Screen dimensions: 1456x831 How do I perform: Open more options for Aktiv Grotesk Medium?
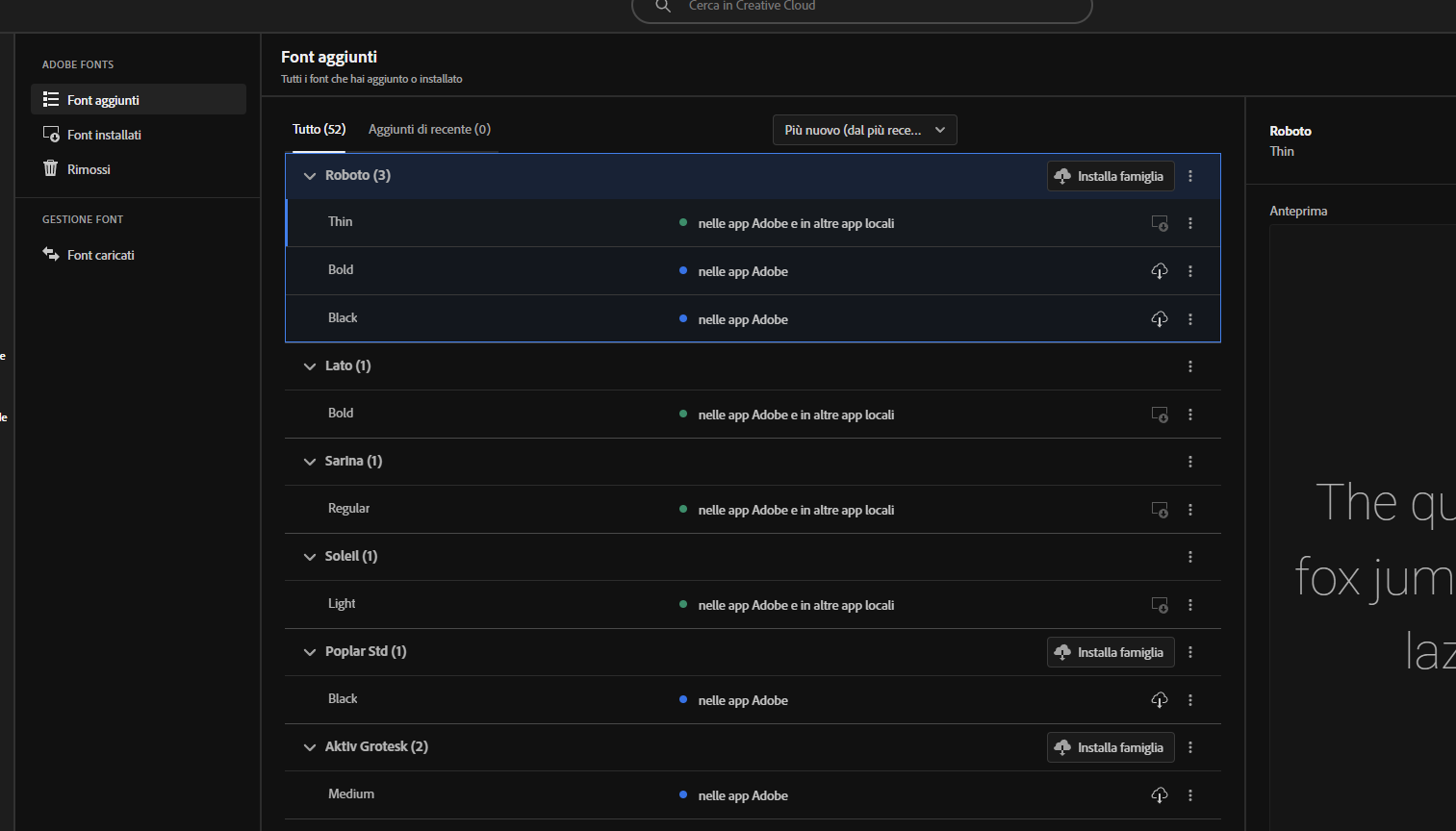(1190, 795)
